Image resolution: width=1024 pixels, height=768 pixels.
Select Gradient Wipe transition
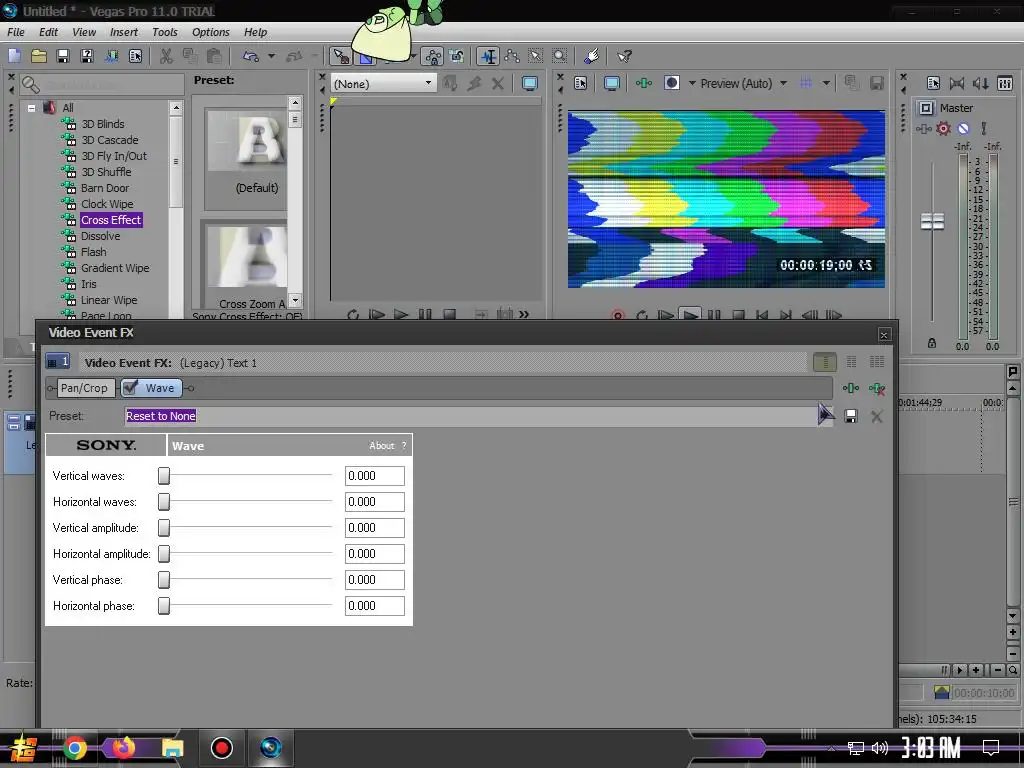(x=115, y=268)
